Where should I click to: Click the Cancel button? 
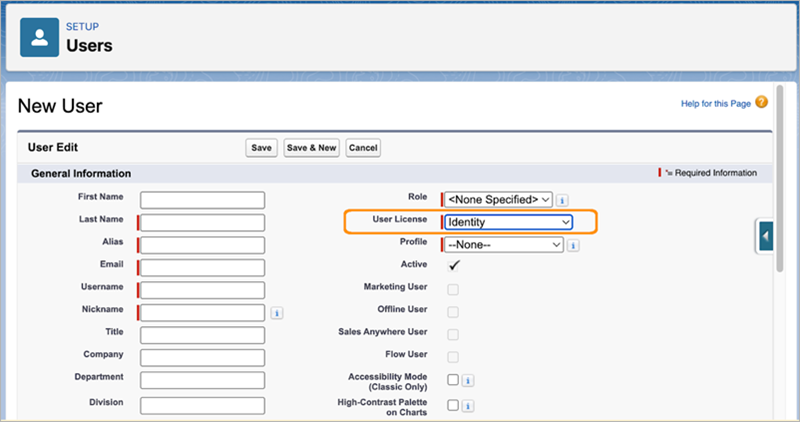[363, 148]
